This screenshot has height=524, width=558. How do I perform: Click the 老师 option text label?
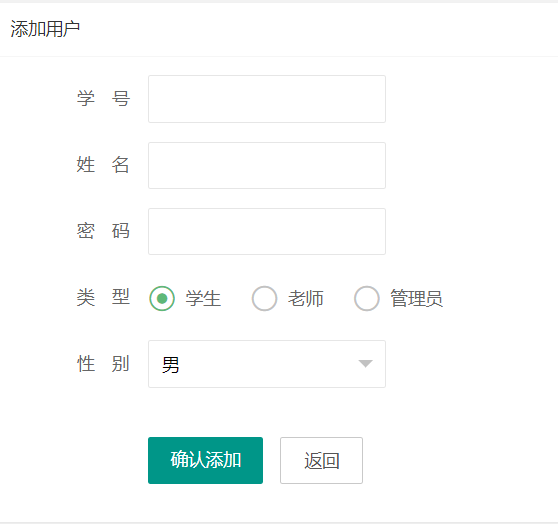click(x=306, y=298)
